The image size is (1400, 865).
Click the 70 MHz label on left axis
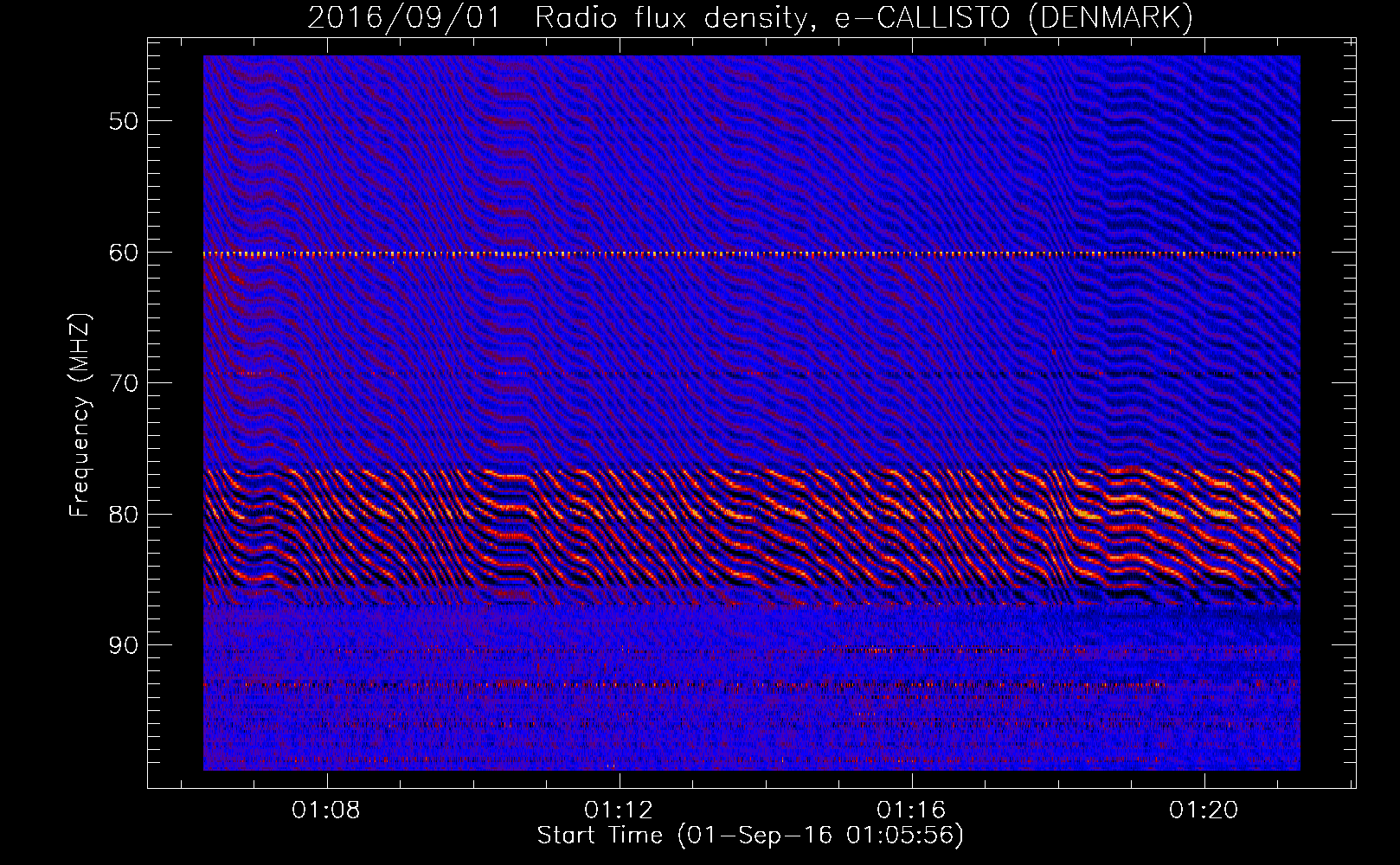coord(123,383)
